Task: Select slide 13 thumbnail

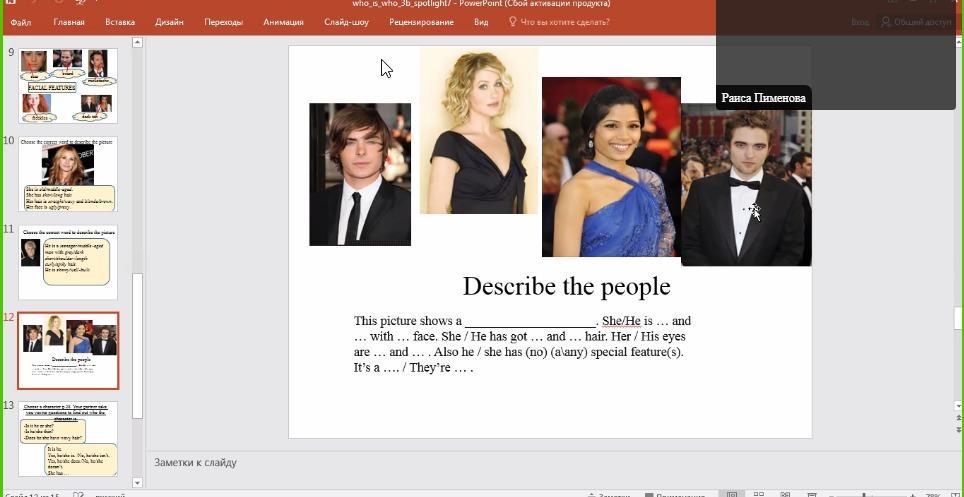Action: pos(68,439)
